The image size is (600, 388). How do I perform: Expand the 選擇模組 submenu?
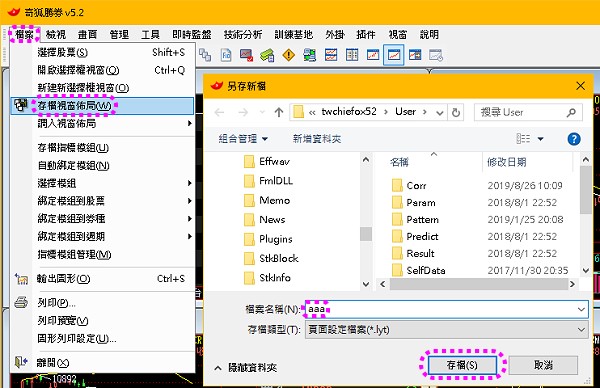coord(103,183)
